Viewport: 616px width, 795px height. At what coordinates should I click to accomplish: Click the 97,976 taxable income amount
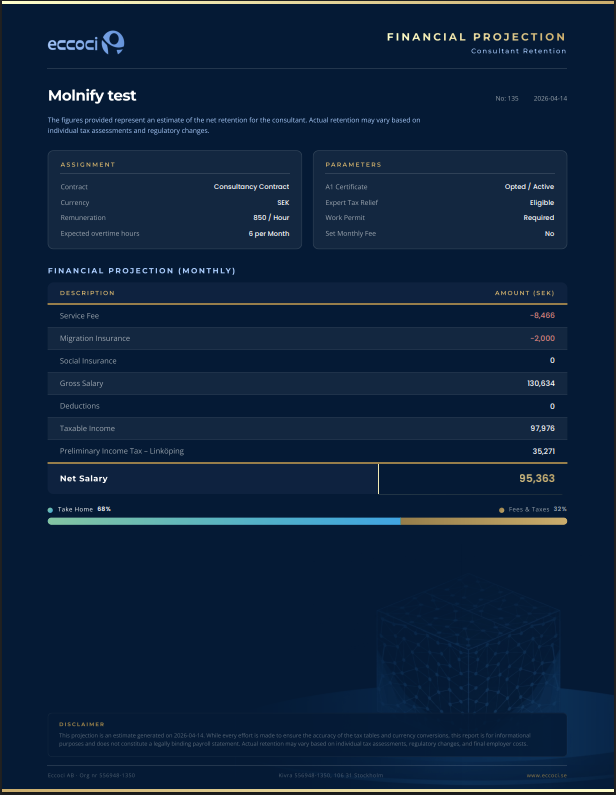pyautogui.click(x=542, y=428)
